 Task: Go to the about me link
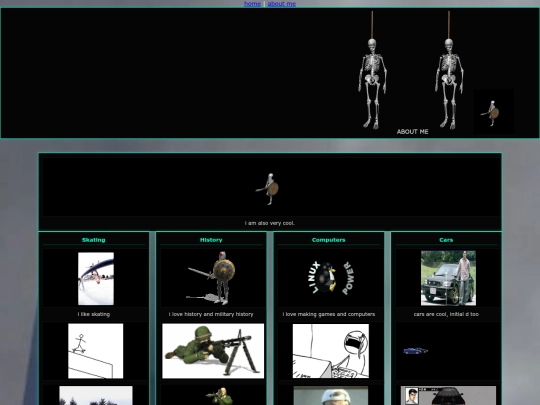tap(282, 4)
